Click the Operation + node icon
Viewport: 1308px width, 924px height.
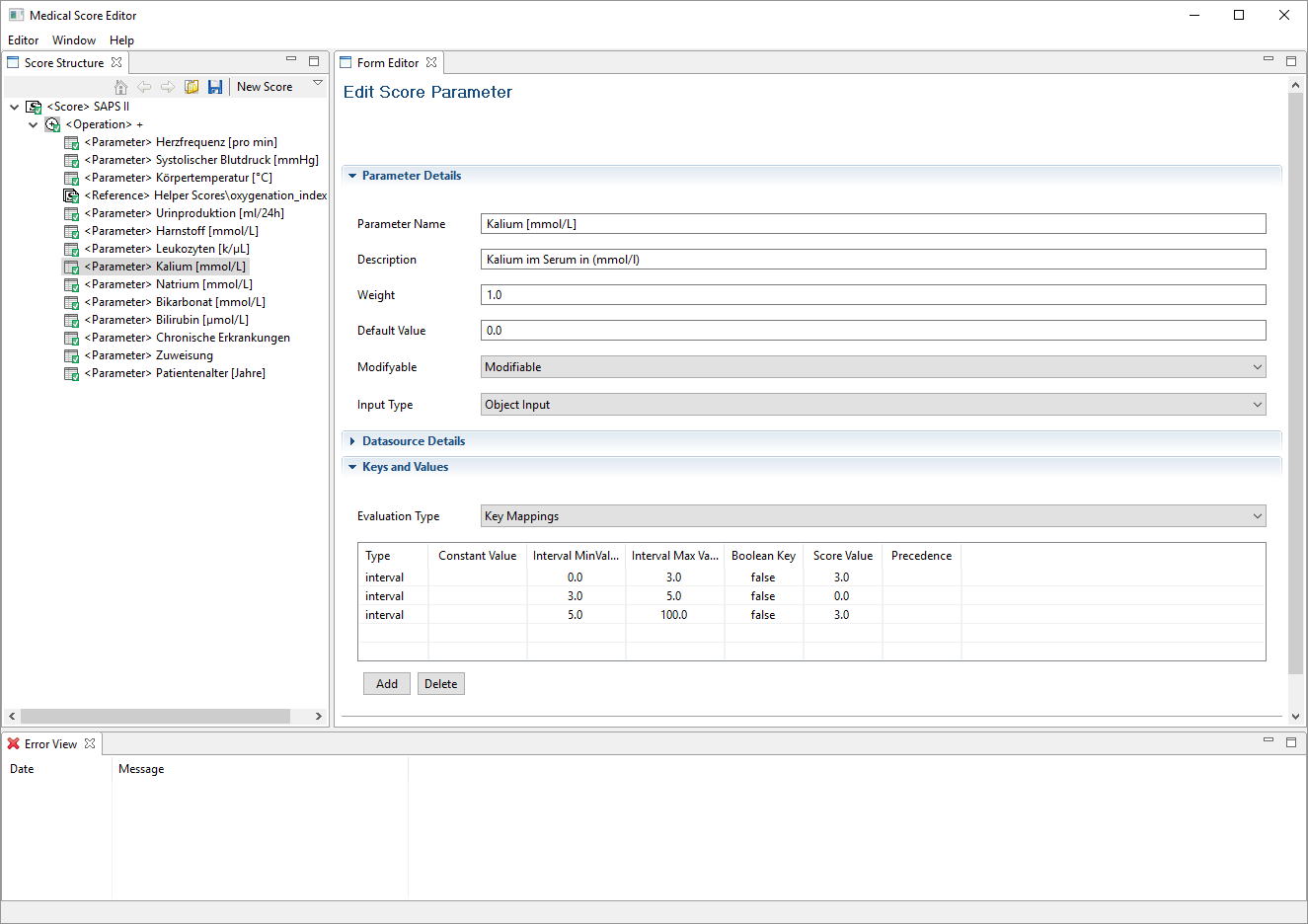click(52, 124)
